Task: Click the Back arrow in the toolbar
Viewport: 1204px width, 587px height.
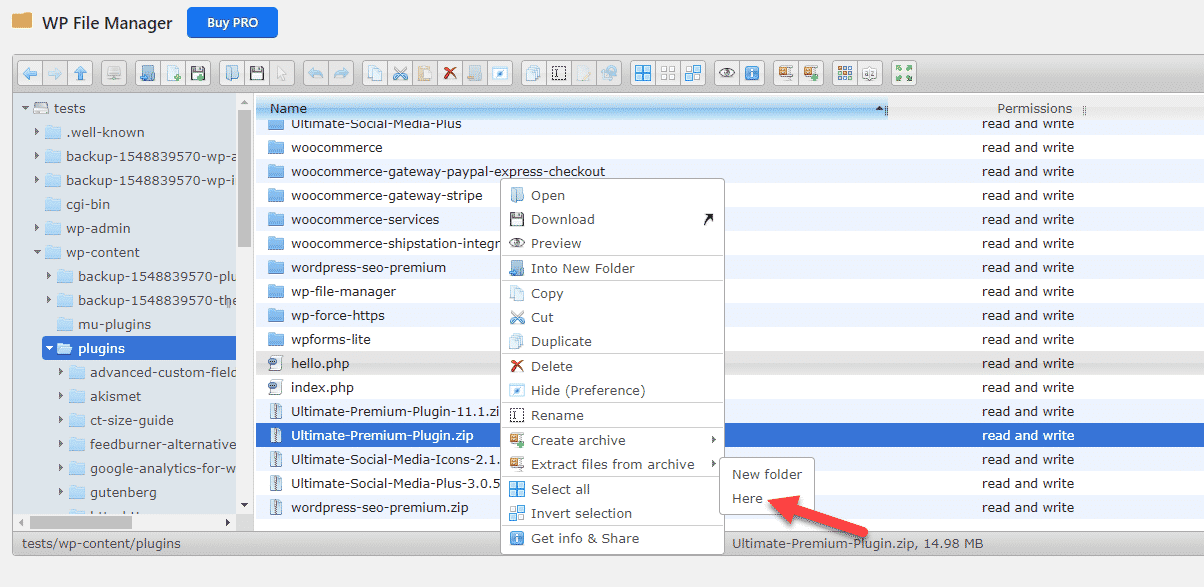Action: 30,73
